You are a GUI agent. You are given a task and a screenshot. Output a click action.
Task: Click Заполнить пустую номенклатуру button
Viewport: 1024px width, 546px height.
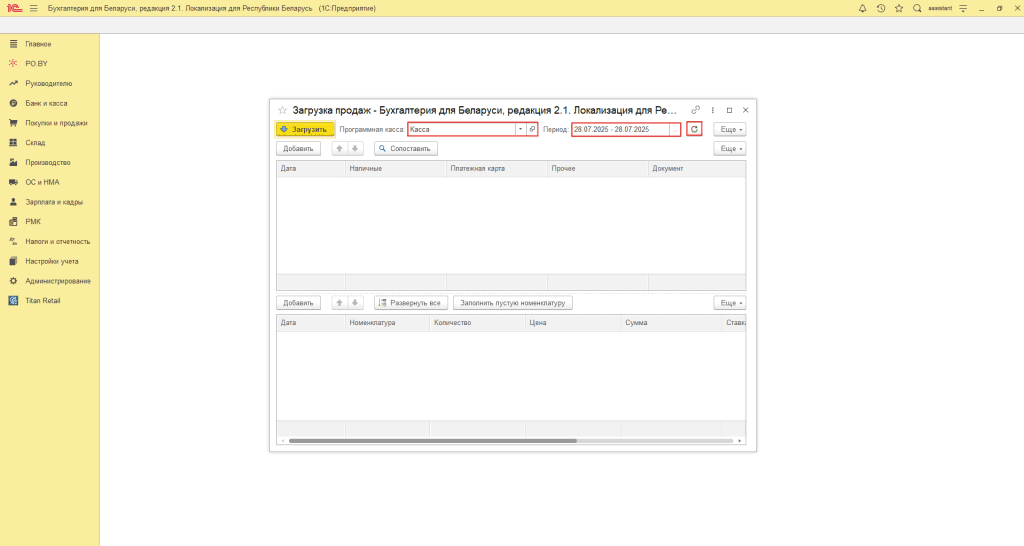pyautogui.click(x=513, y=303)
